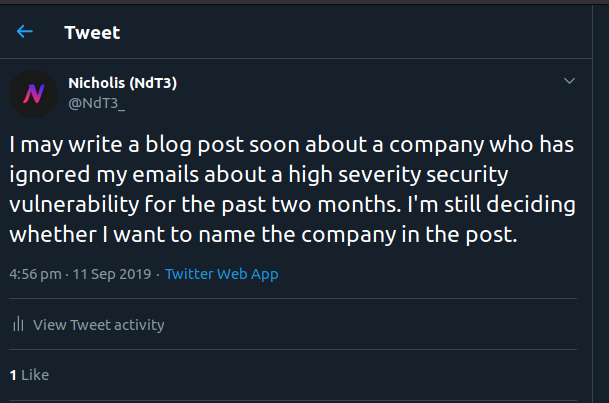Go back using the left arrow

[x=24, y=32]
